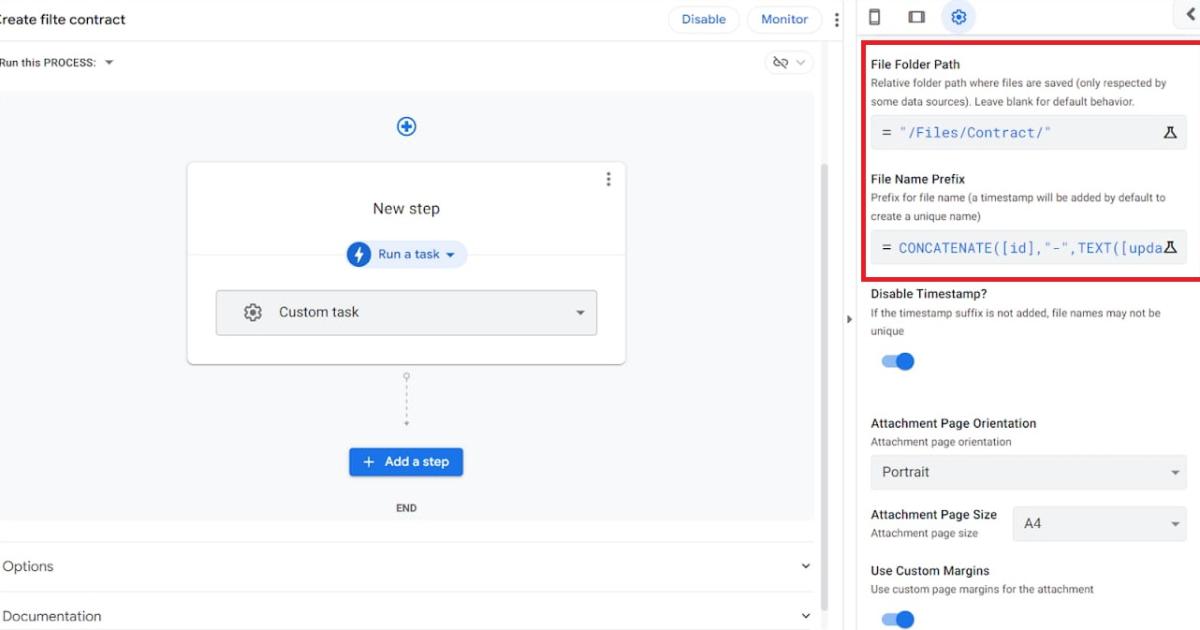The height and width of the screenshot is (630, 1200).
Task: Open expression flask for File Name Prefix
Action: 1170,247
